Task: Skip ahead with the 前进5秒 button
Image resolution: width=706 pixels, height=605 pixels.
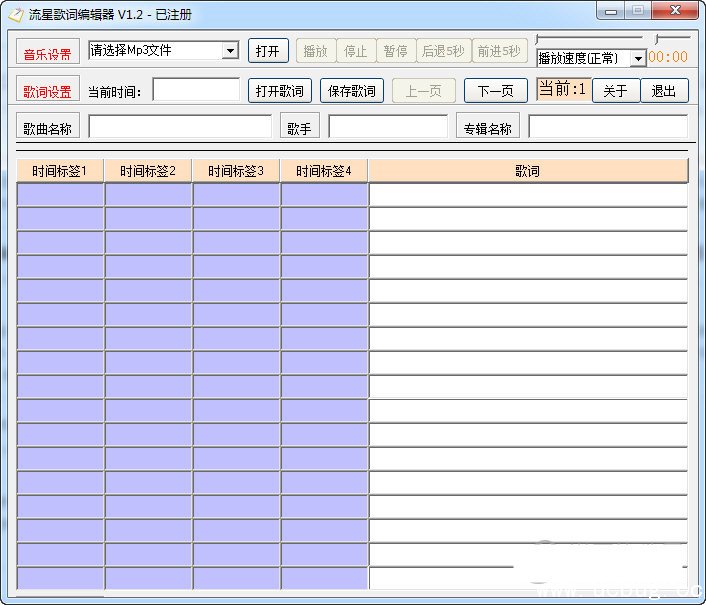Action: point(499,51)
